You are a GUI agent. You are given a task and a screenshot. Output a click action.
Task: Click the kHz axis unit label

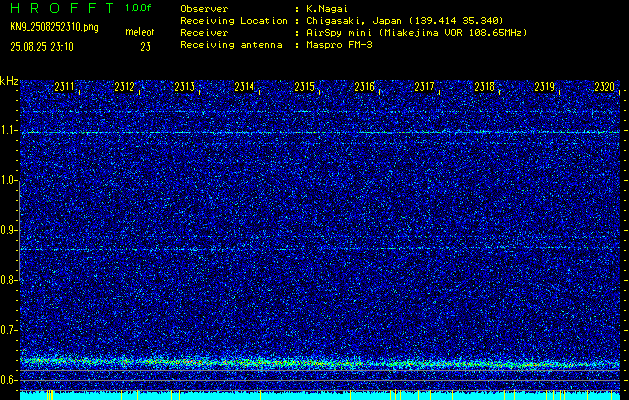coord(9,81)
